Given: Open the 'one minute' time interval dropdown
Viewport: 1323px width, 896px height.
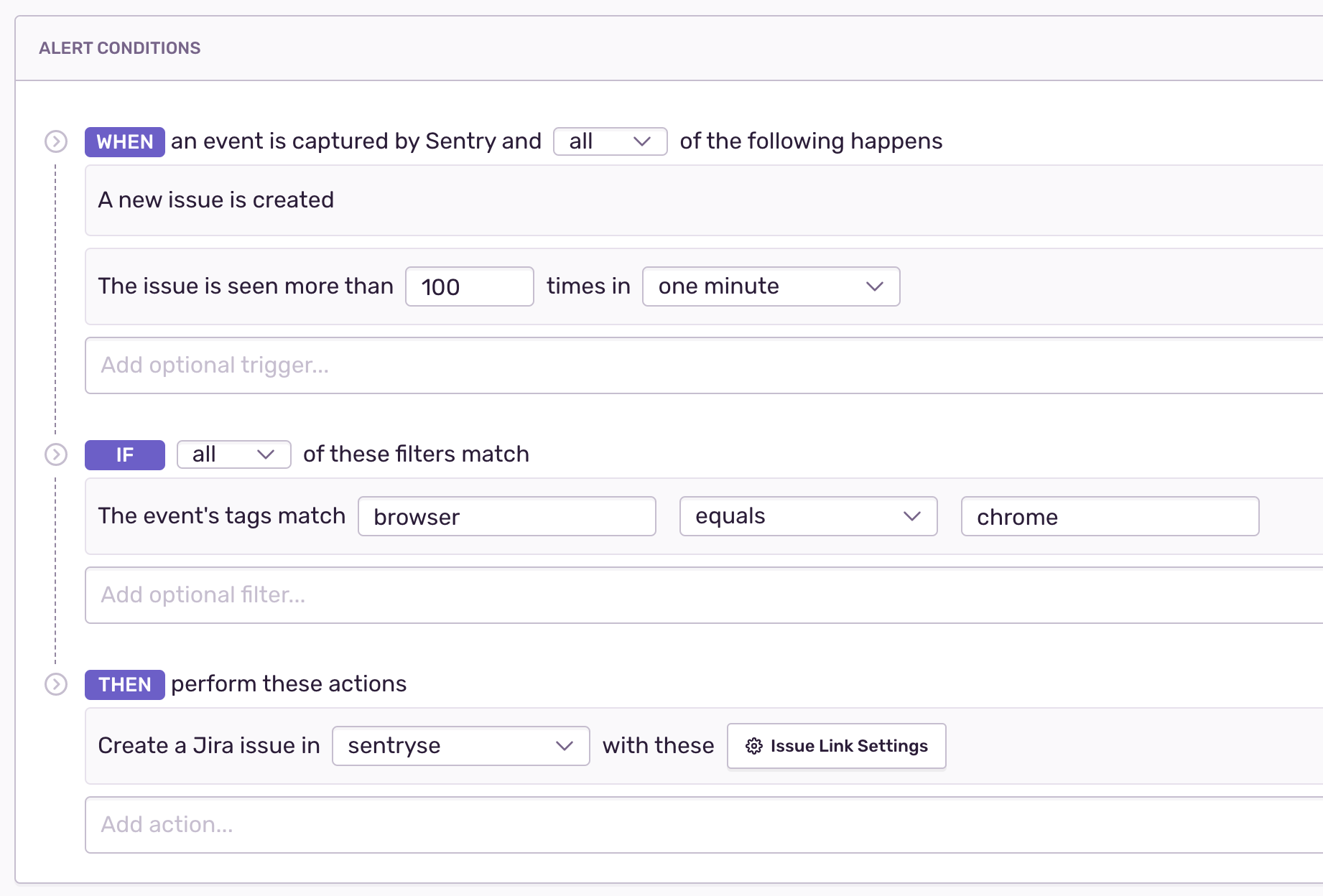Looking at the screenshot, I should (771, 286).
